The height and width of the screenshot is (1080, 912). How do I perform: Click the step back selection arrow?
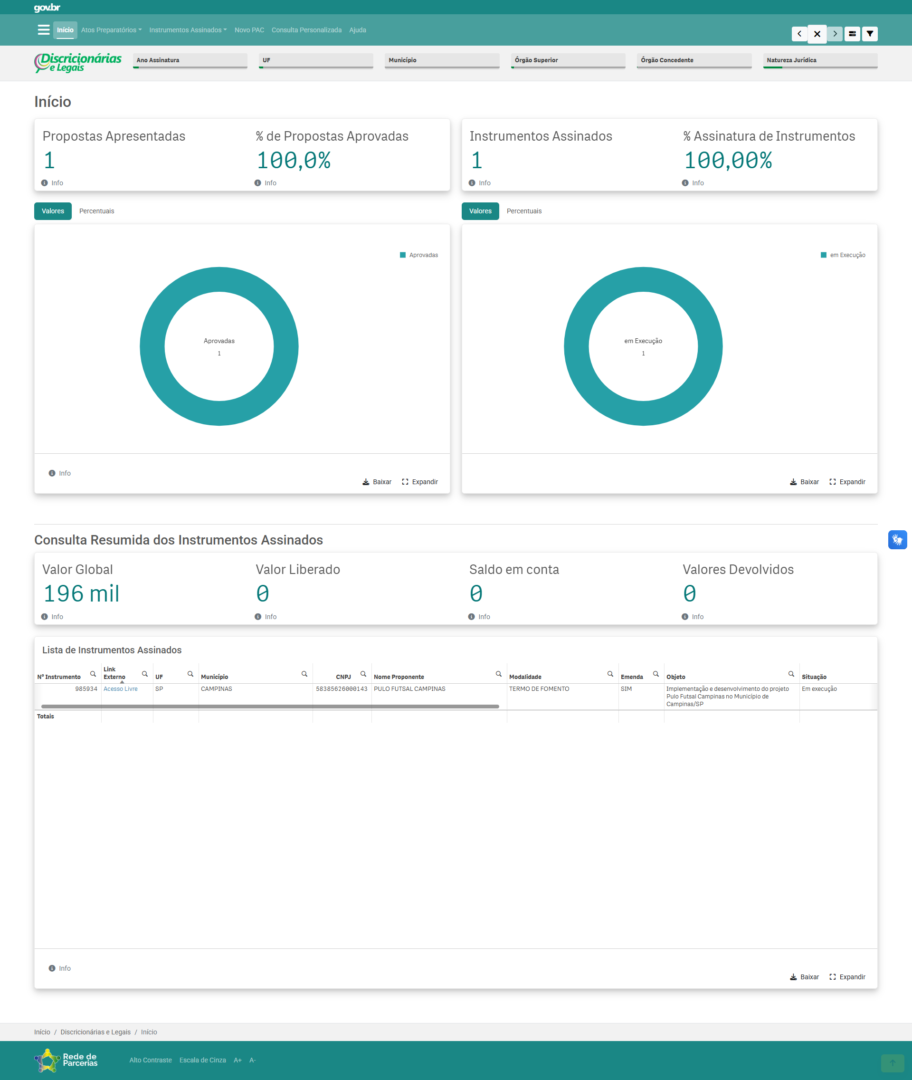[799, 34]
